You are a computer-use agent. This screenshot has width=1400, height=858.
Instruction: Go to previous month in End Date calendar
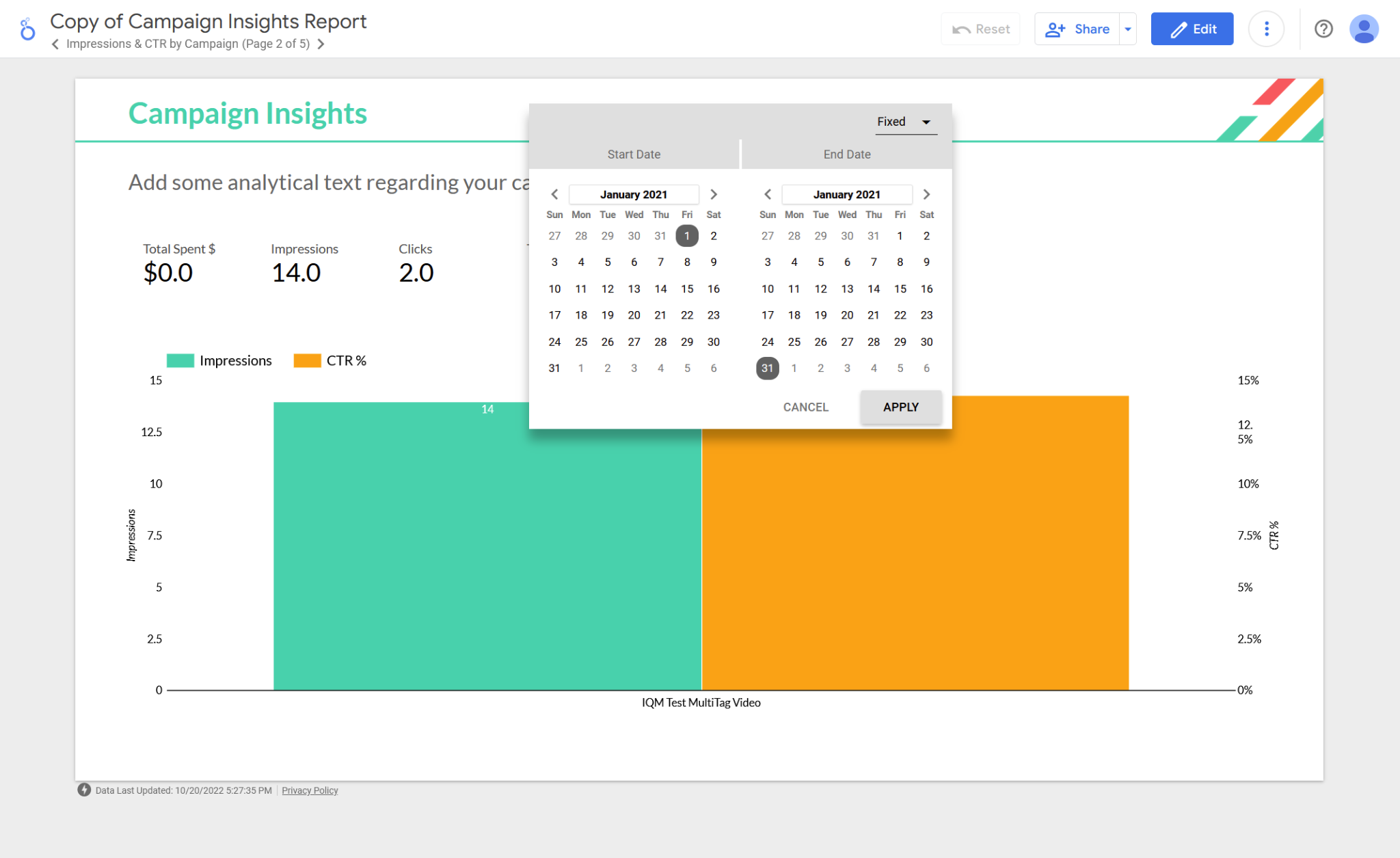tap(768, 194)
